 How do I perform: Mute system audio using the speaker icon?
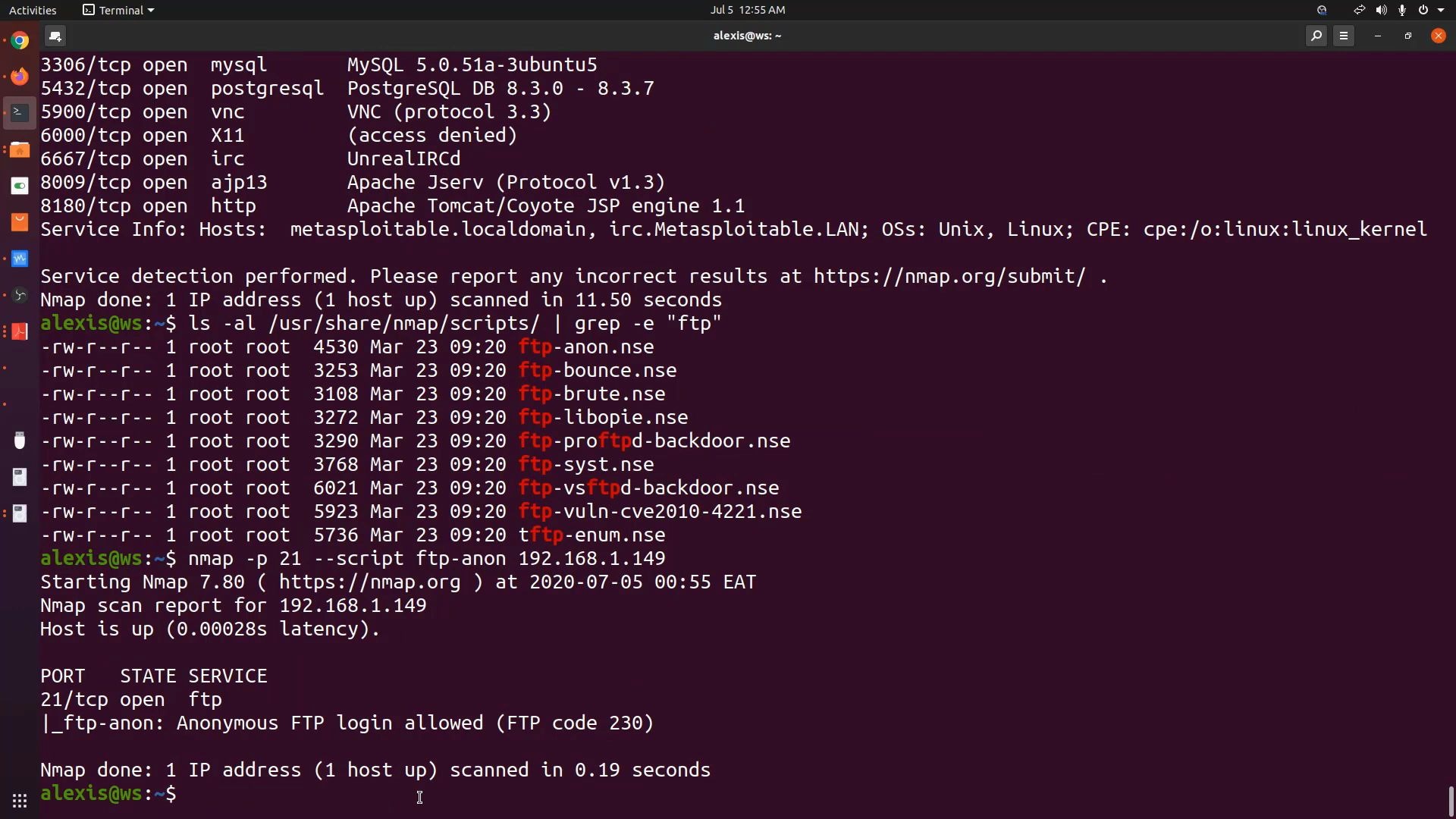1382,10
